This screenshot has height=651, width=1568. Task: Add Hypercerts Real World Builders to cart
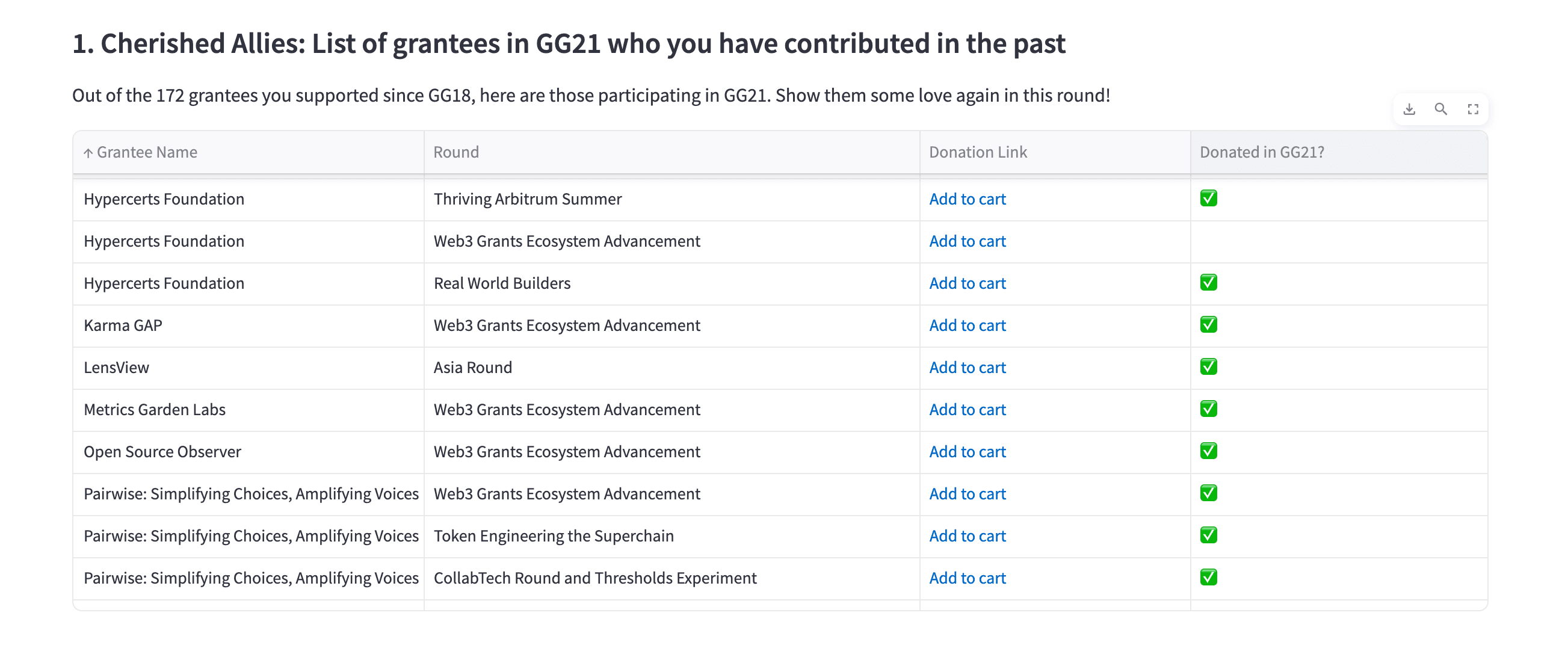(x=968, y=283)
